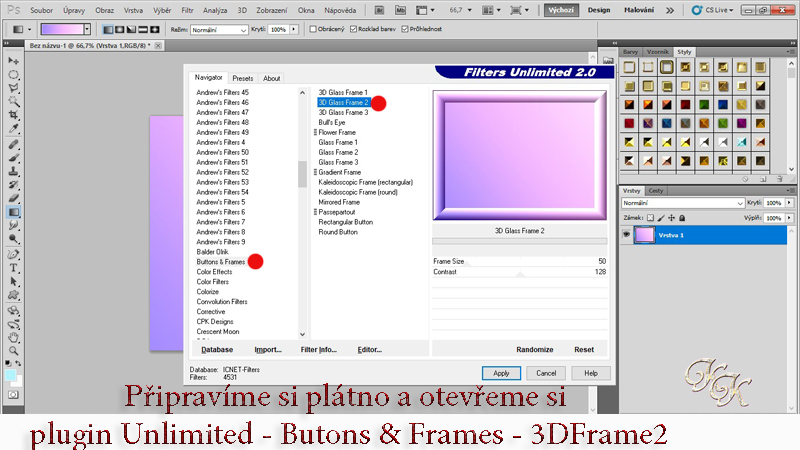Select the Clone Stamp tool
This screenshot has height=450, width=800.
pyautogui.click(x=13, y=172)
